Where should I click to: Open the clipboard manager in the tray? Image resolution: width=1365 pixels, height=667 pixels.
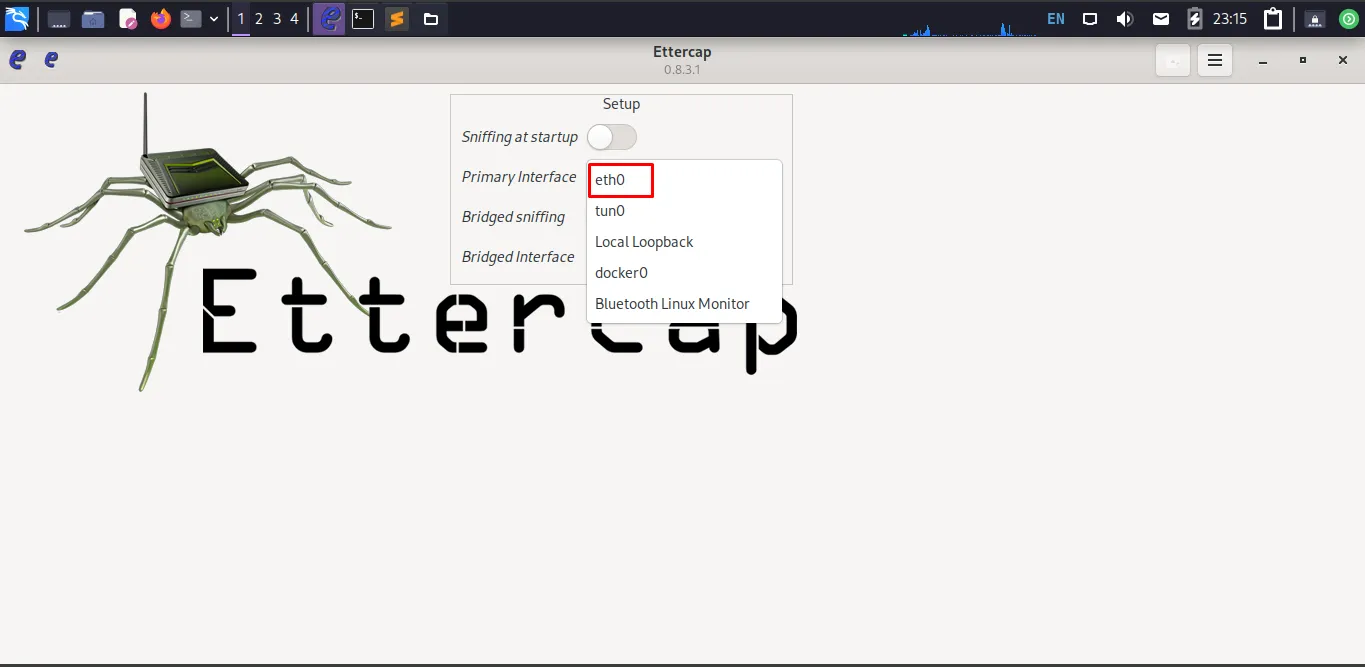pyautogui.click(x=1272, y=18)
